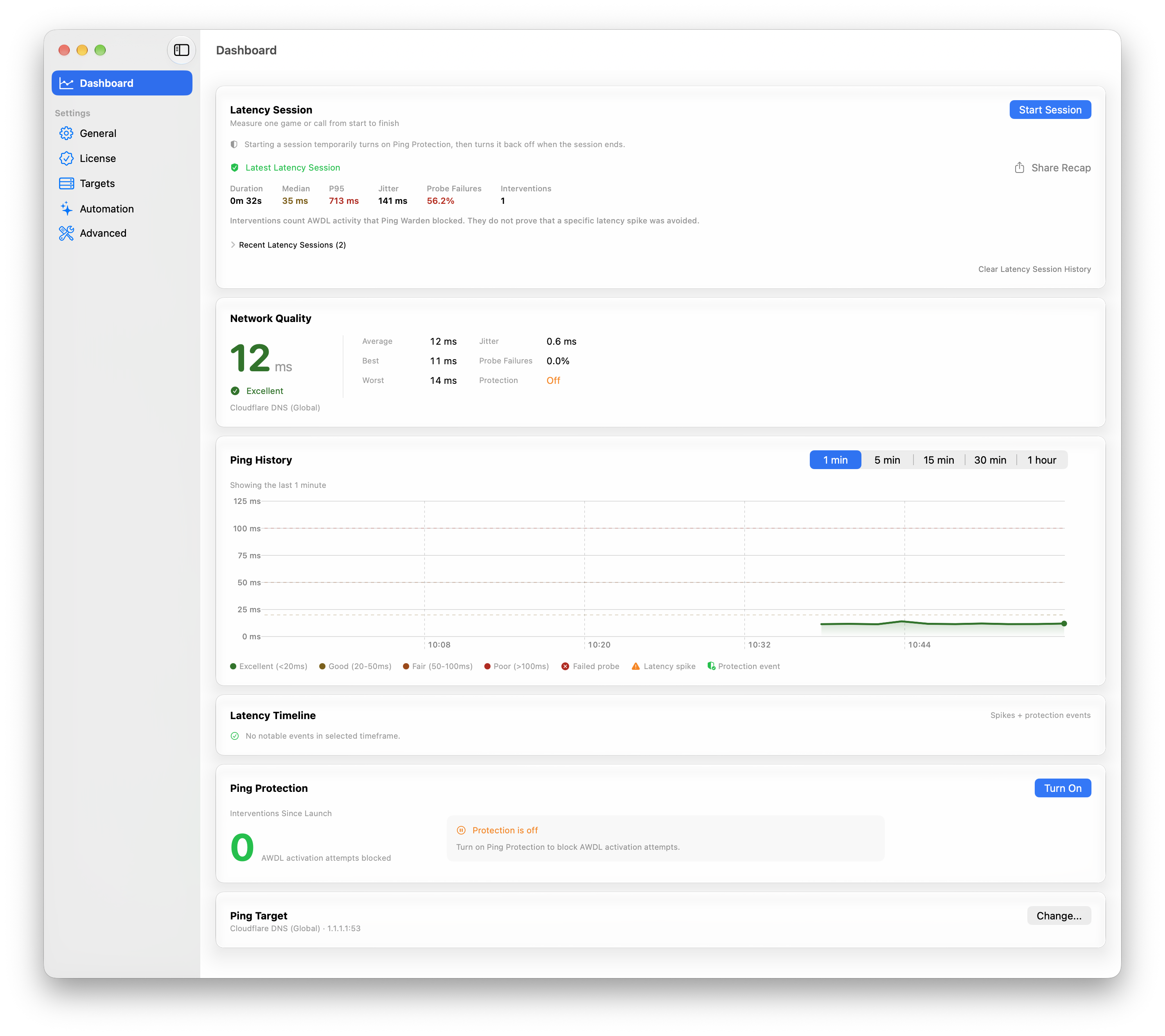Start a new latency session
This screenshot has height=1036, width=1165.
[x=1050, y=110]
